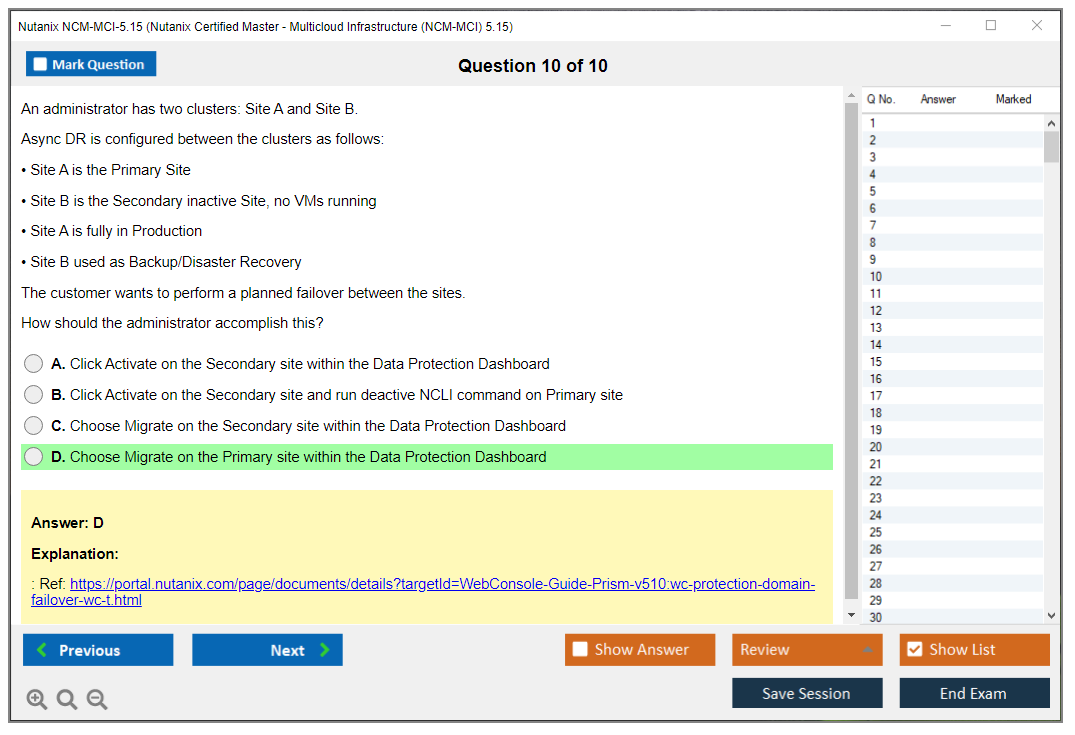Go to the Previous question
The height and width of the screenshot is (735, 1075).
[98, 650]
